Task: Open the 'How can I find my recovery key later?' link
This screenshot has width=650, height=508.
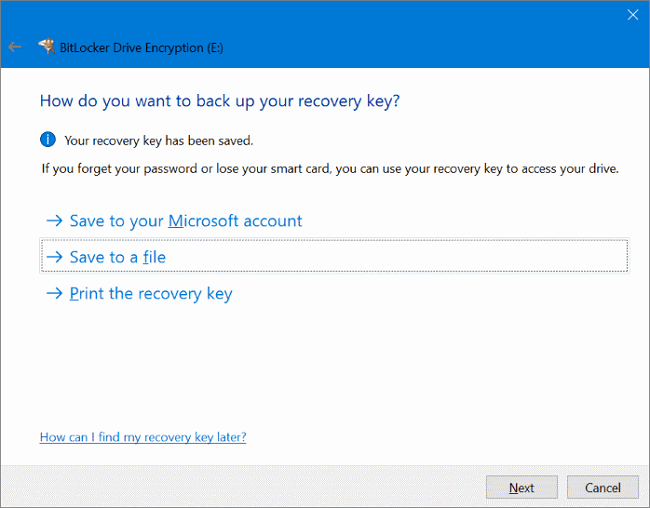Action: pyautogui.click(x=142, y=437)
